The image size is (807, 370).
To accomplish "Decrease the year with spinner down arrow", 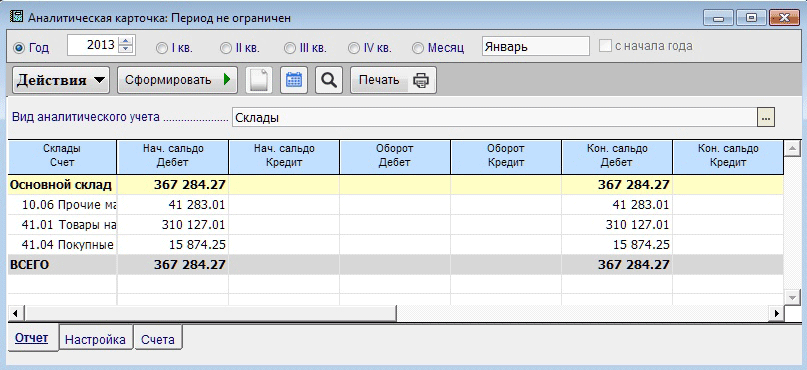I will tap(126, 50).
